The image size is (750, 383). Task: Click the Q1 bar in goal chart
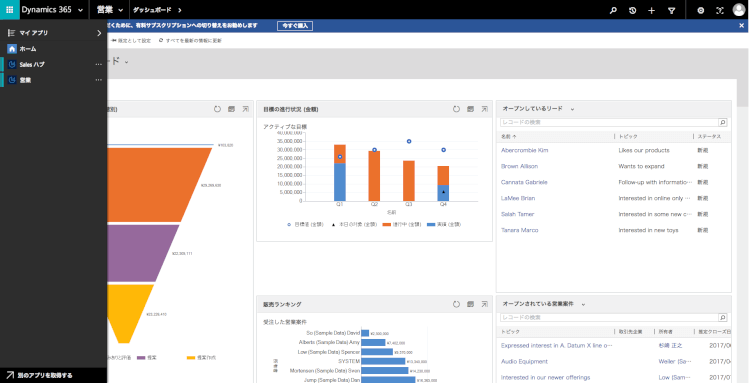(x=340, y=173)
